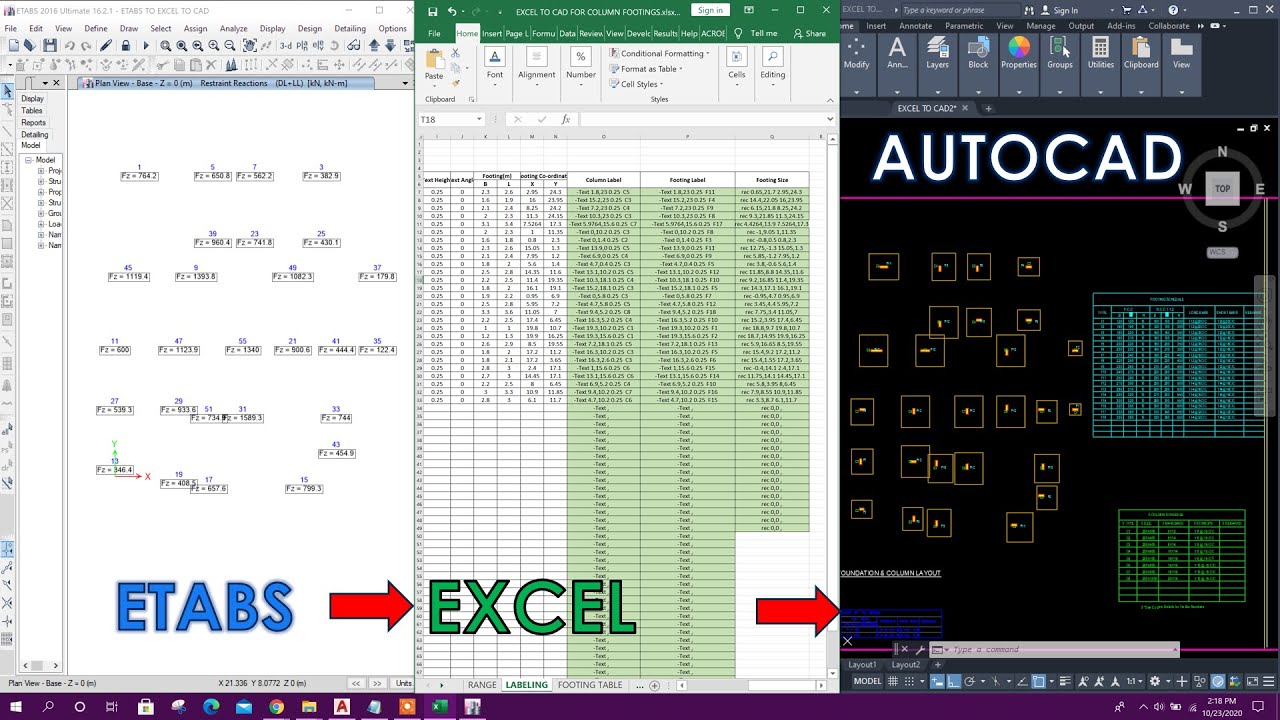Select the Number percent icon in Excel ribbon
Viewport: 1280px width, 720px height.
pyautogui.click(x=580, y=55)
